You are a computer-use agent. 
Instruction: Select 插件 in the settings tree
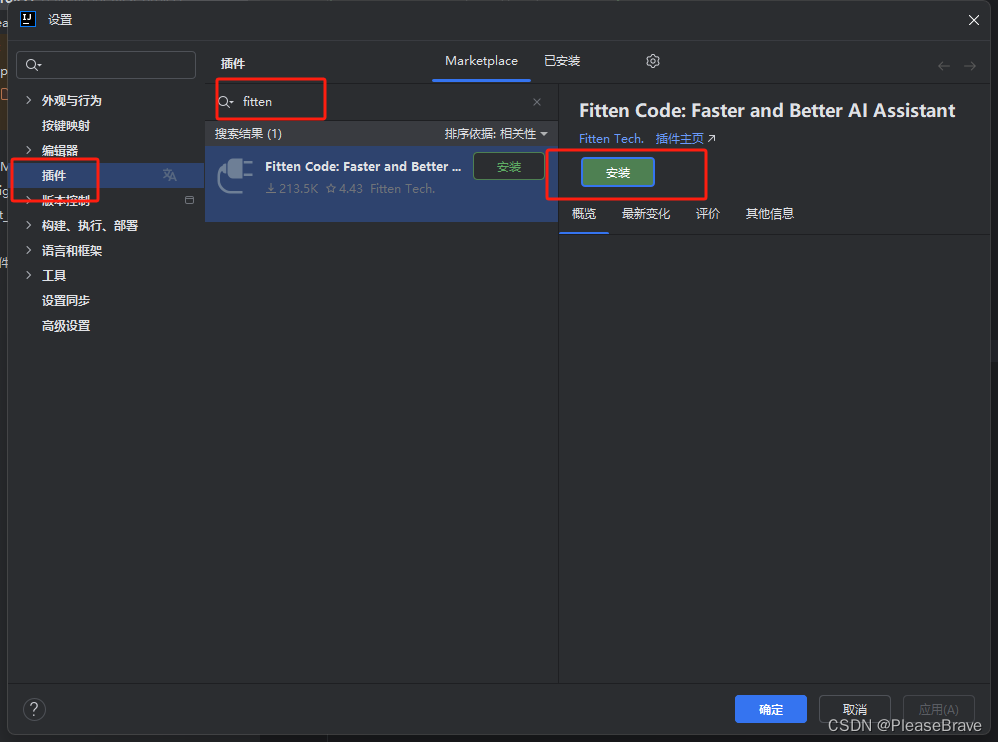pos(54,176)
